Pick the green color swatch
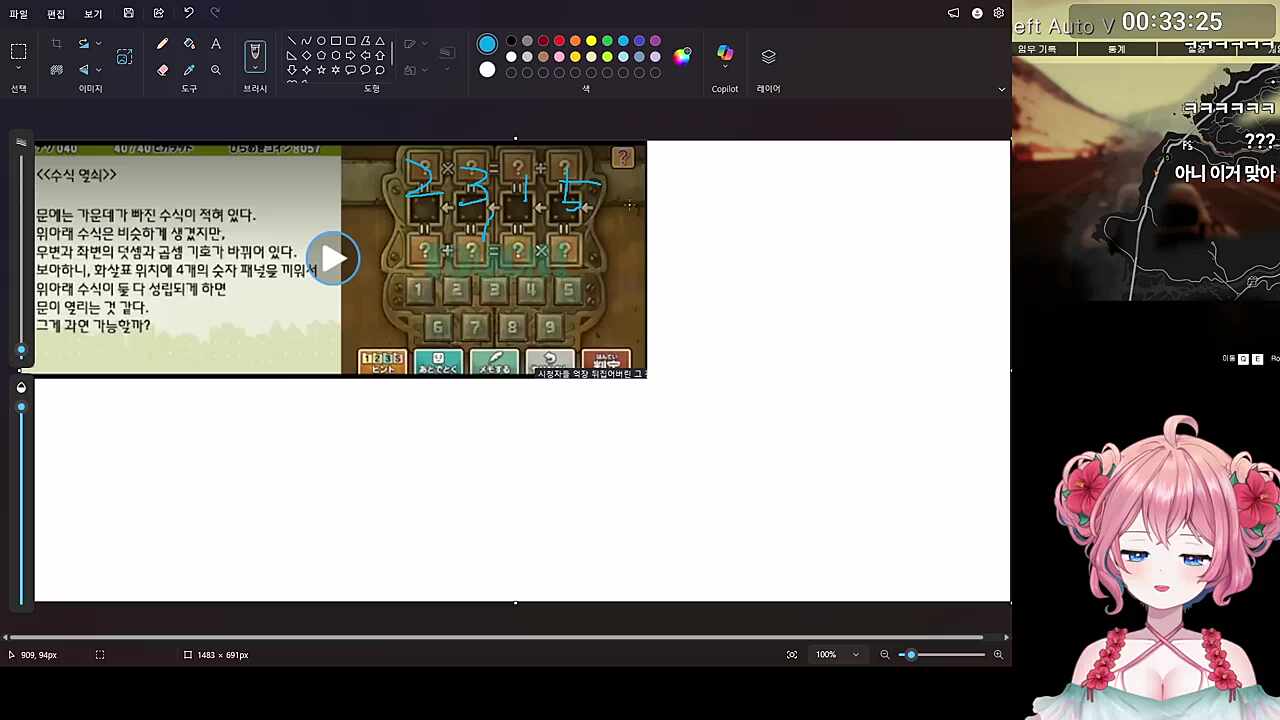 click(607, 41)
